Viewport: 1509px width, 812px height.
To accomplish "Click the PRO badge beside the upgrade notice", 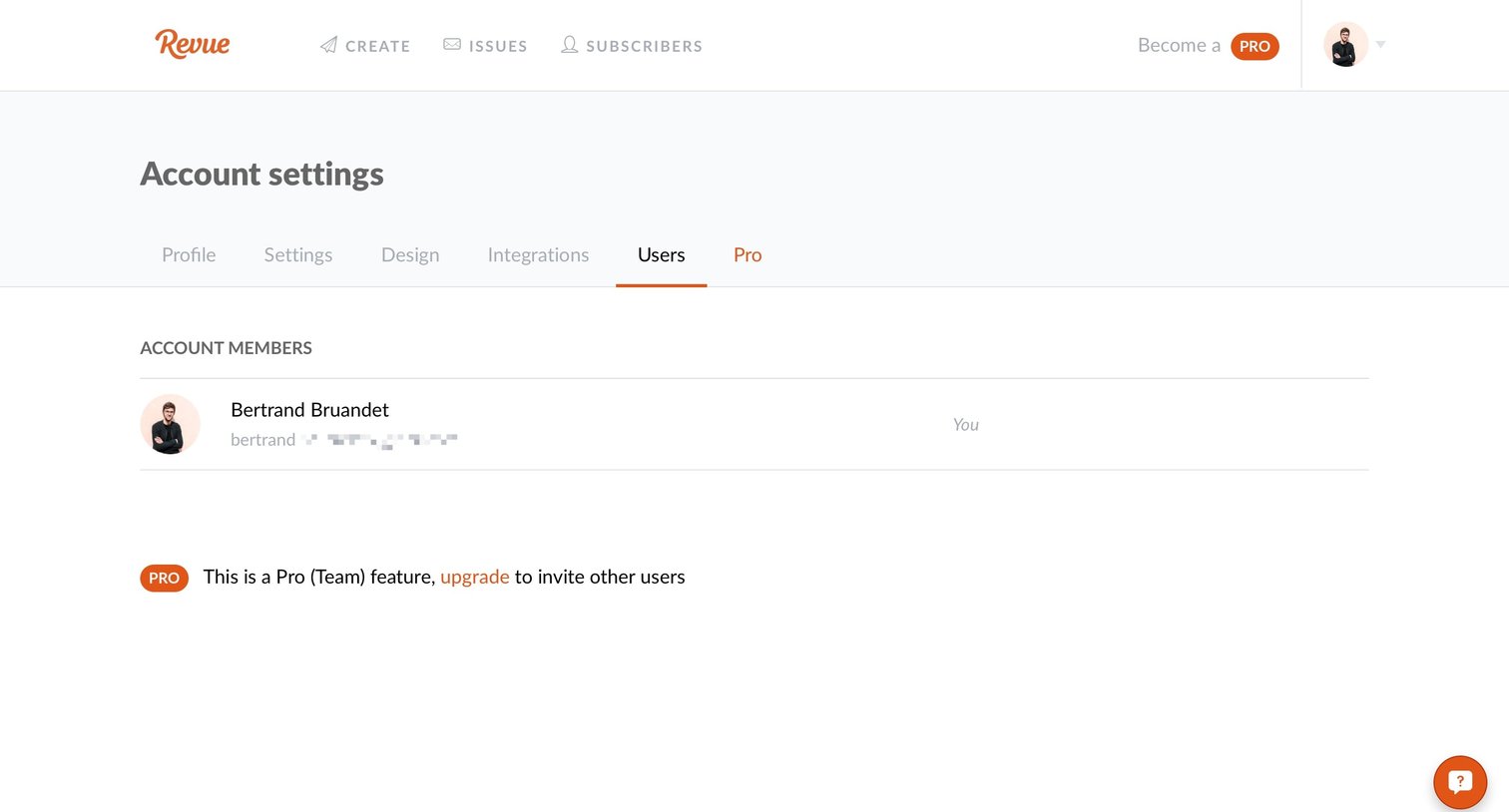I will (164, 578).
